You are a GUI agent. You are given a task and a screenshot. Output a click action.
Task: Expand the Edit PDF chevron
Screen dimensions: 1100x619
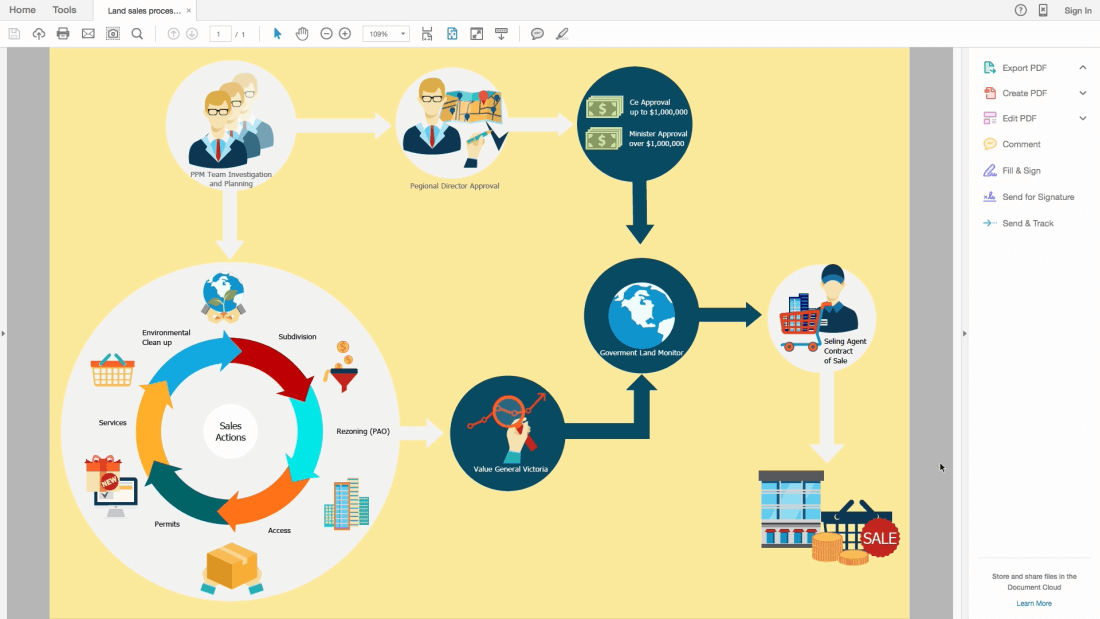[x=1082, y=118]
